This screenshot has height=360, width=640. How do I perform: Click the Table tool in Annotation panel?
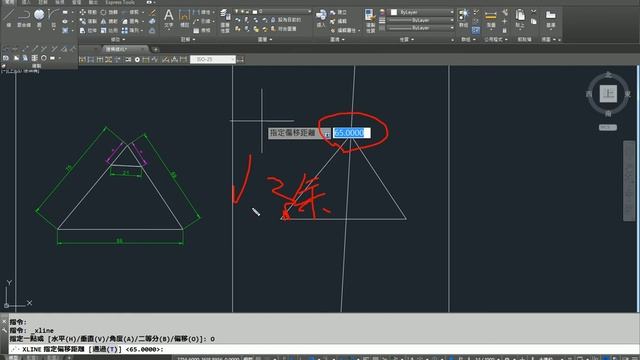(202, 31)
